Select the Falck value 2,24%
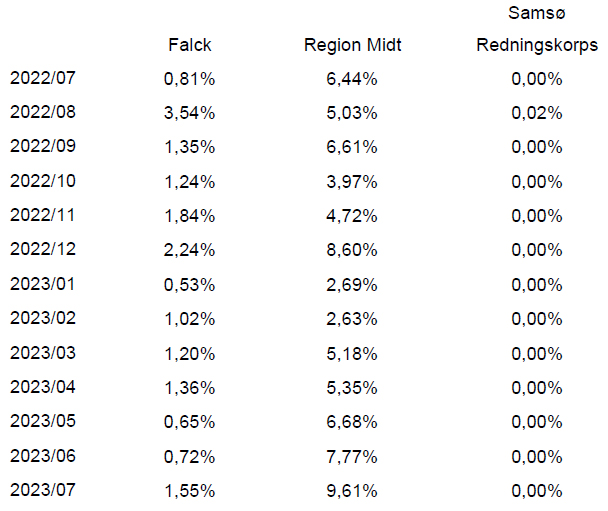 click(189, 250)
